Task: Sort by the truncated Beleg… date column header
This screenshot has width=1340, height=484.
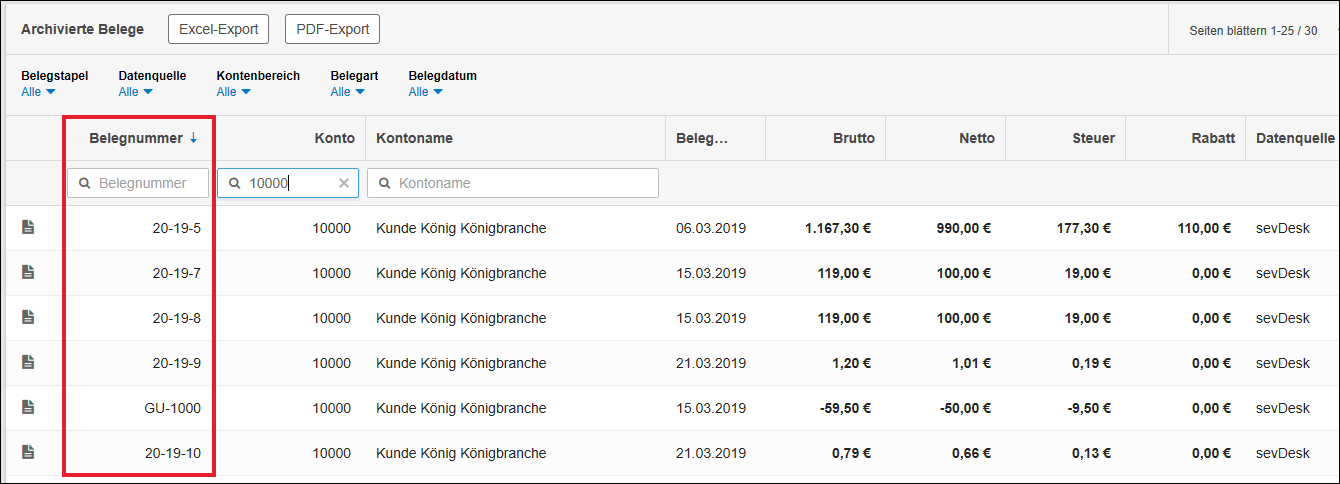Action: pyautogui.click(x=702, y=138)
